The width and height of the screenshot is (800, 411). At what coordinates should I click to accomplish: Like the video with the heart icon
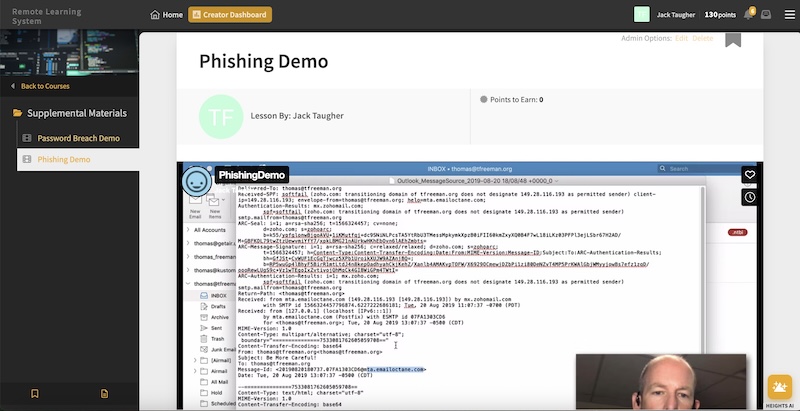point(749,175)
